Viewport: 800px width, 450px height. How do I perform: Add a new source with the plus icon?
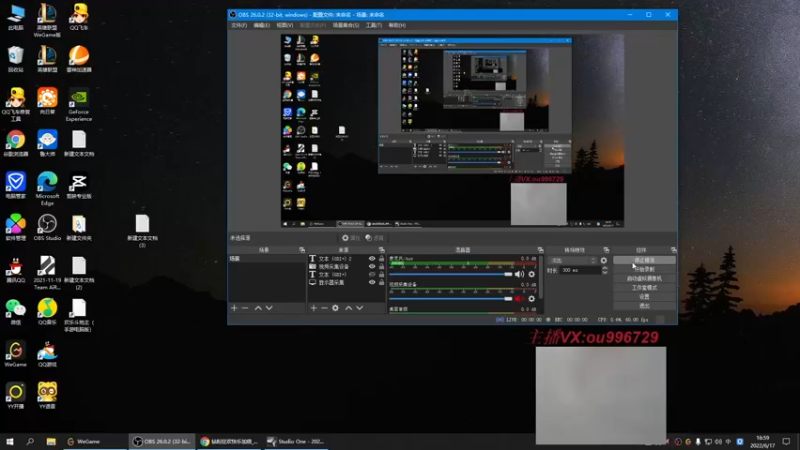click(x=314, y=308)
